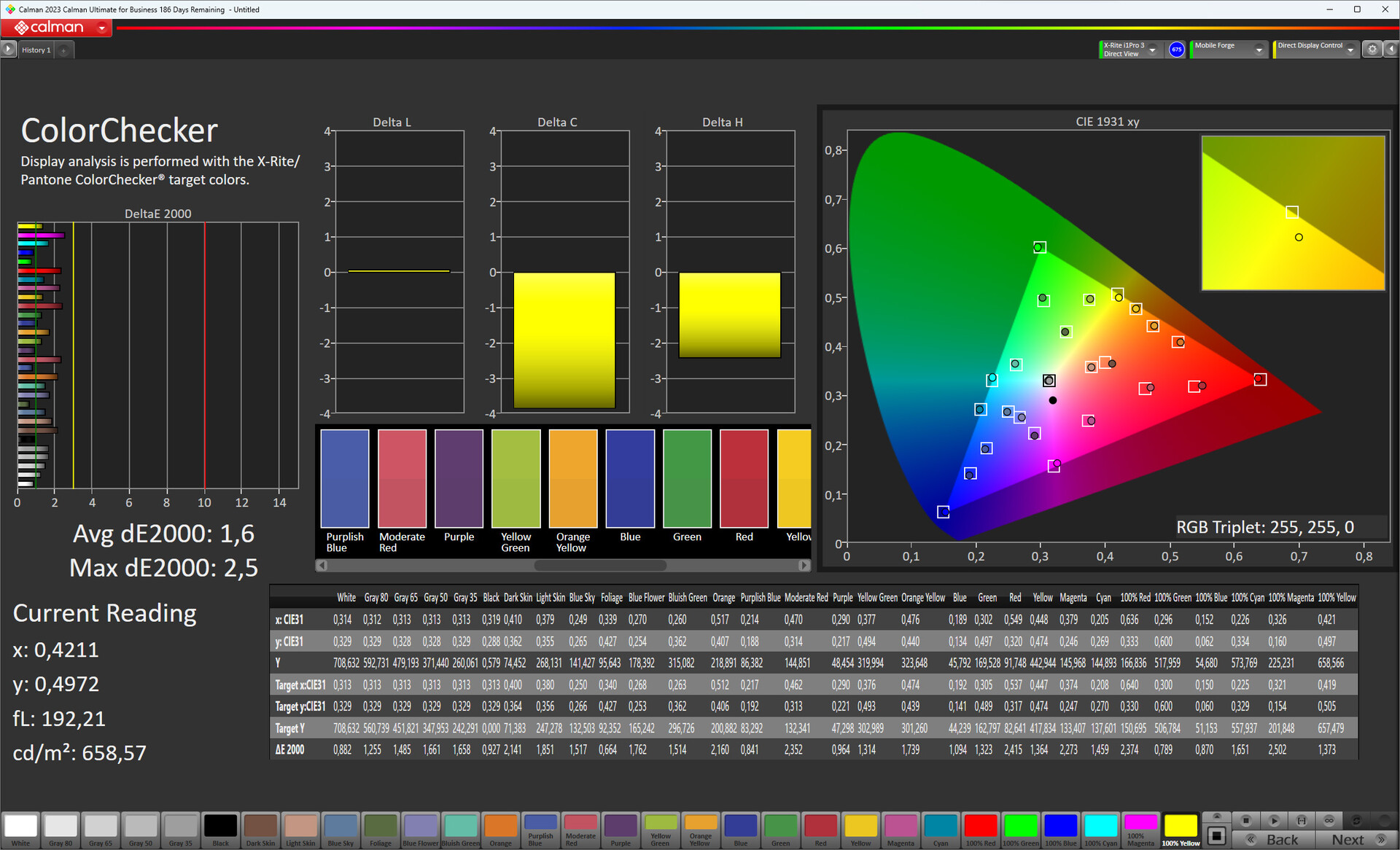Click the history panel play arrow
Screen dimensions: 1400x850
pos(8,50)
